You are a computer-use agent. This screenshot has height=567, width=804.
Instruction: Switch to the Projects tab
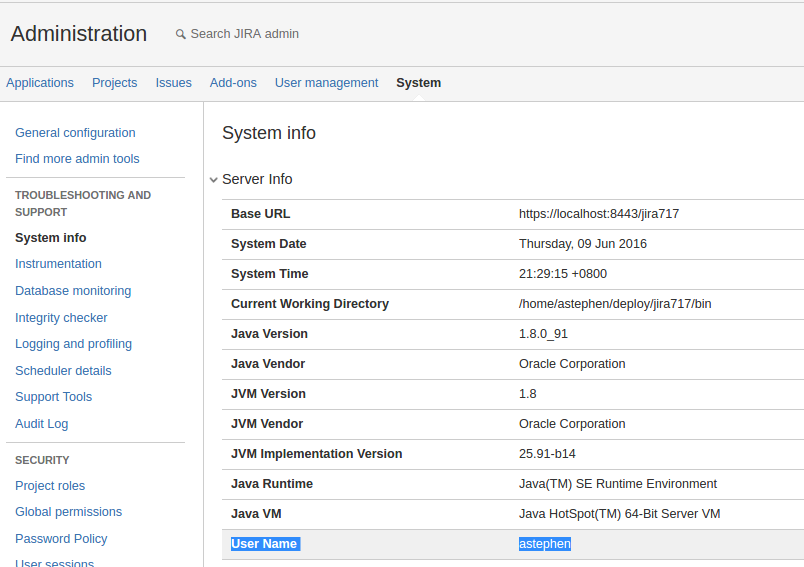point(115,83)
